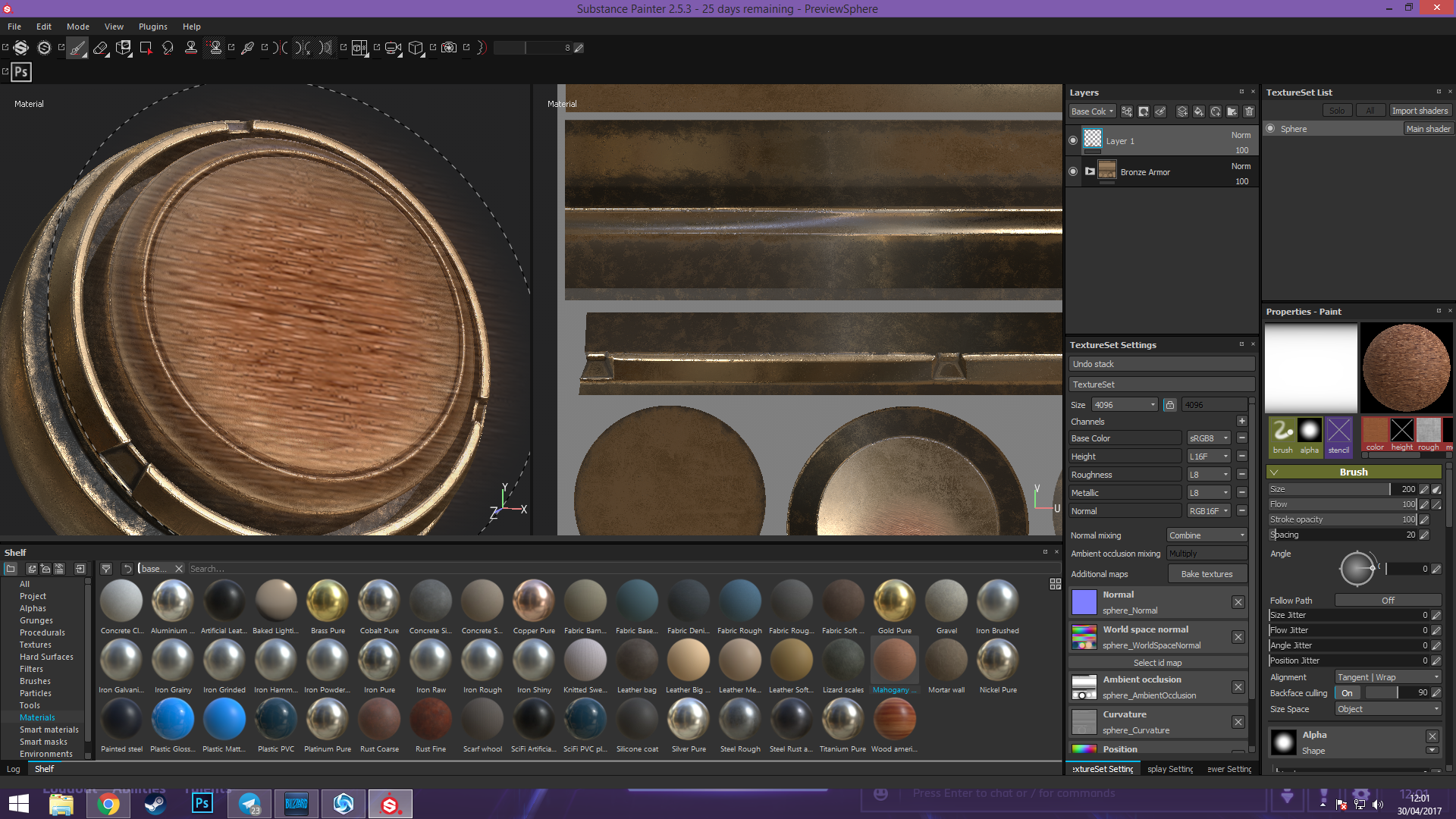Image resolution: width=1456 pixels, height=819 pixels.
Task: Toggle Bronze Armor layer visibility
Action: click(1072, 171)
